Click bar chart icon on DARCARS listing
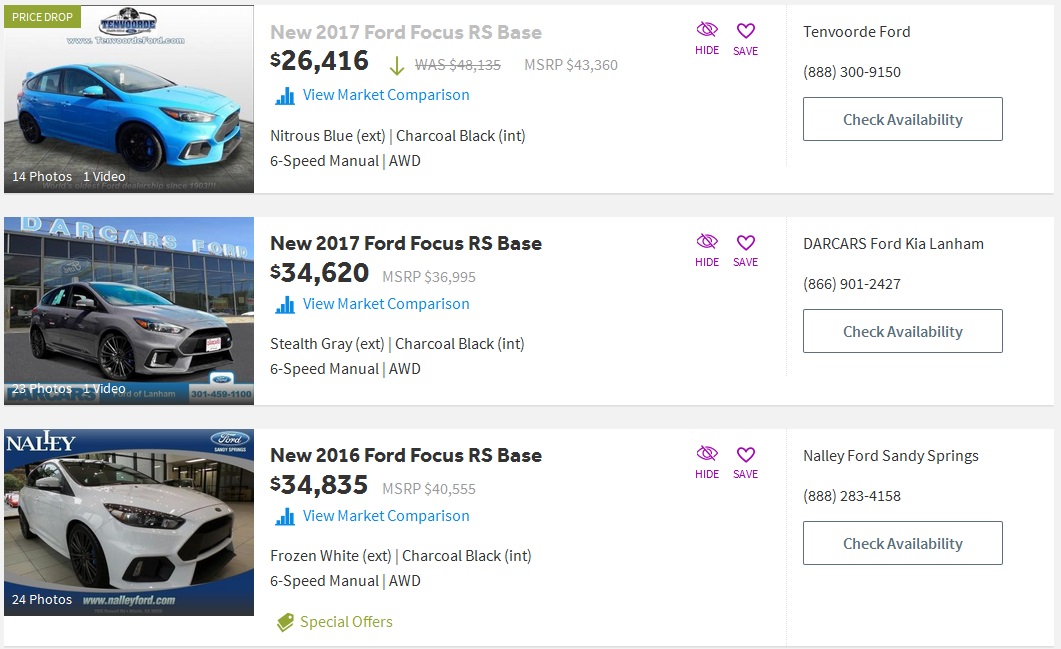1061x649 pixels. [x=285, y=305]
